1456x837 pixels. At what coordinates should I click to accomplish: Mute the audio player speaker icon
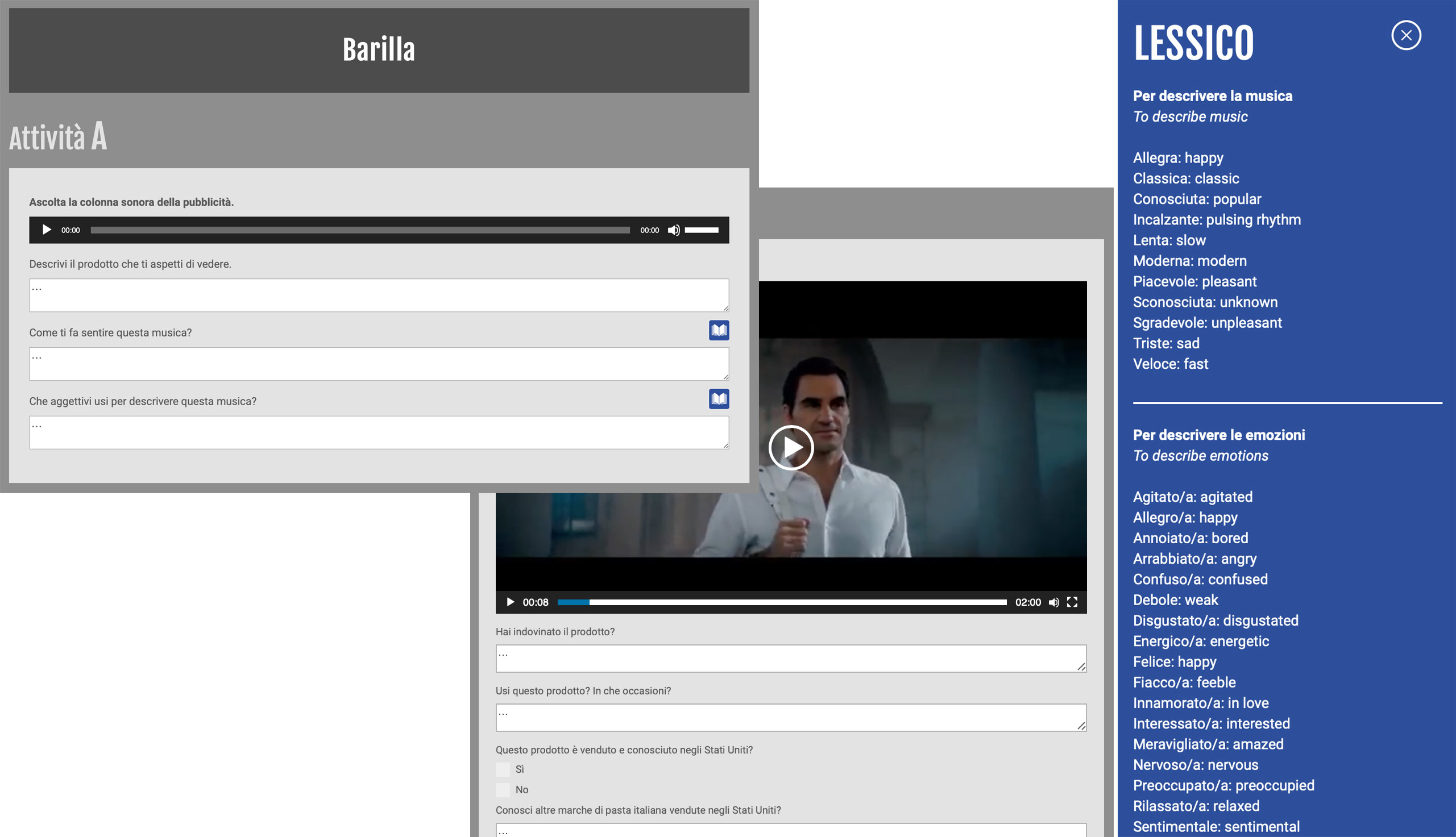pos(673,230)
